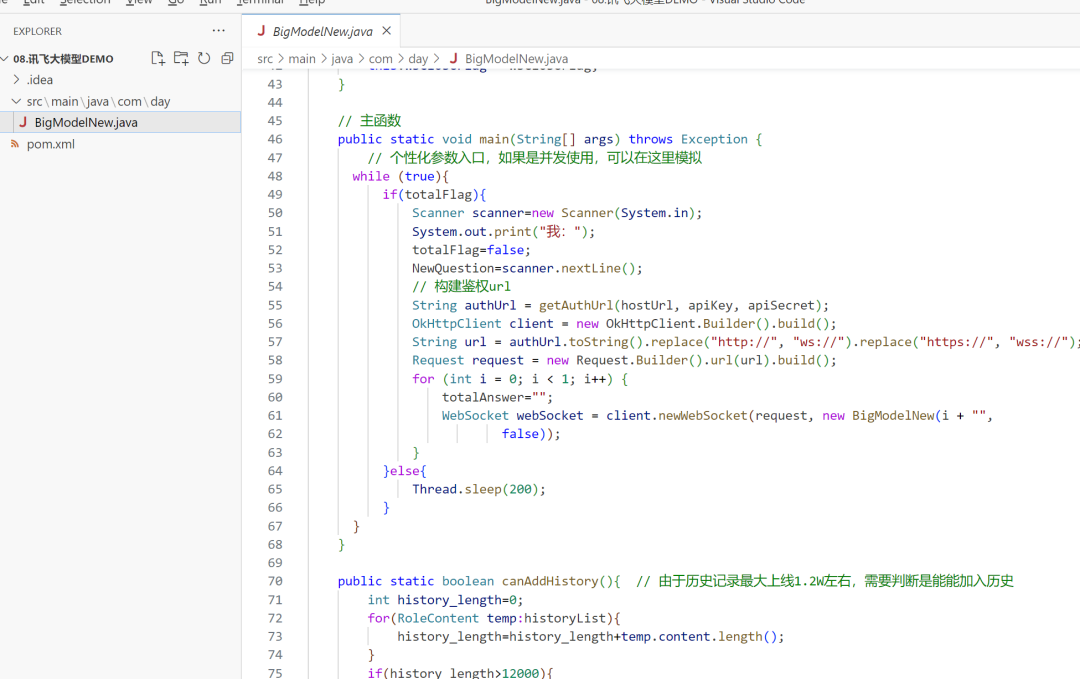This screenshot has width=1080, height=679.
Task: Click the com breadcrumb segment
Action: click(380, 59)
